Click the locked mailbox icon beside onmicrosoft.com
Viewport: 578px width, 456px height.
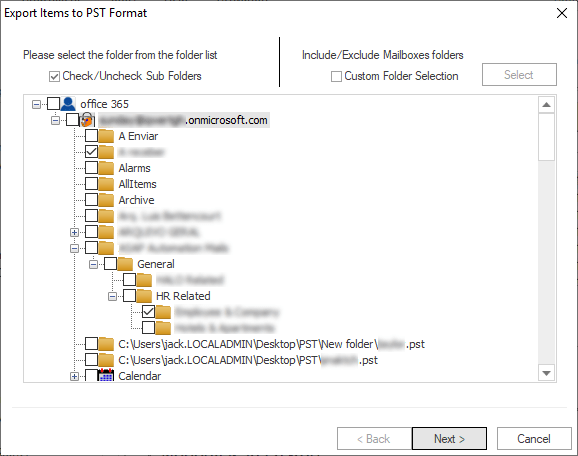coord(87,119)
